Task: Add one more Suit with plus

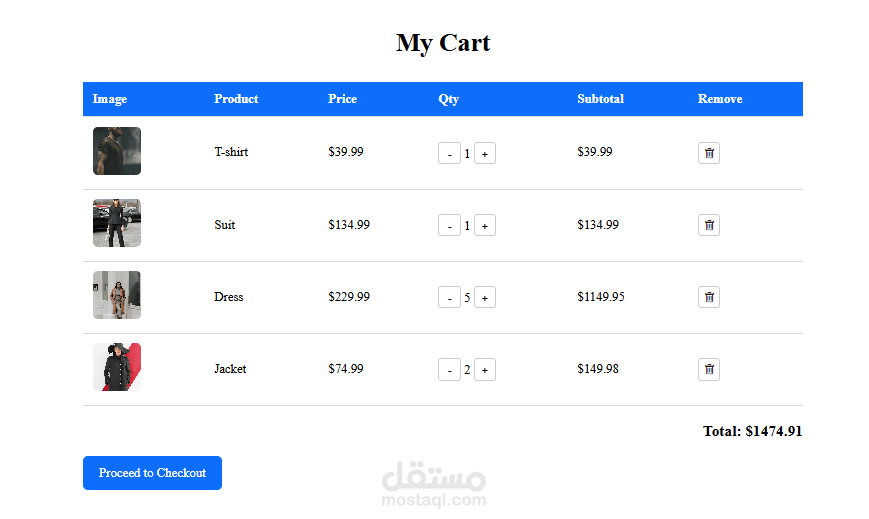Action: click(x=485, y=225)
